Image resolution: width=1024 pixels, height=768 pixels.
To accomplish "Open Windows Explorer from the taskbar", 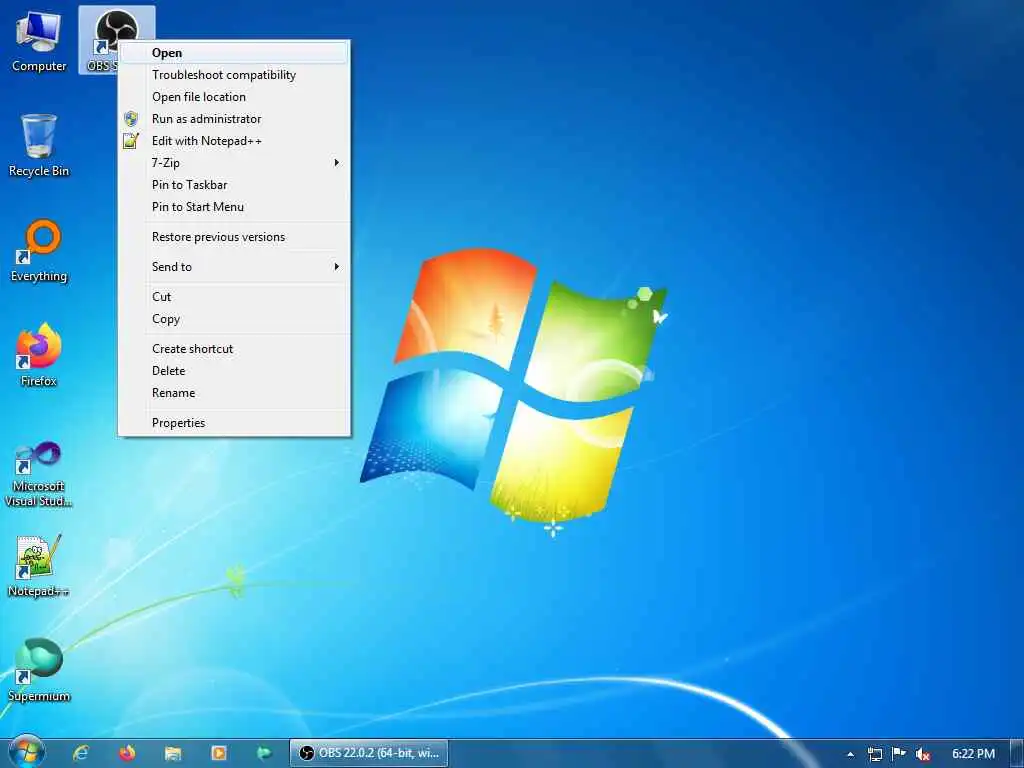I will 172,753.
